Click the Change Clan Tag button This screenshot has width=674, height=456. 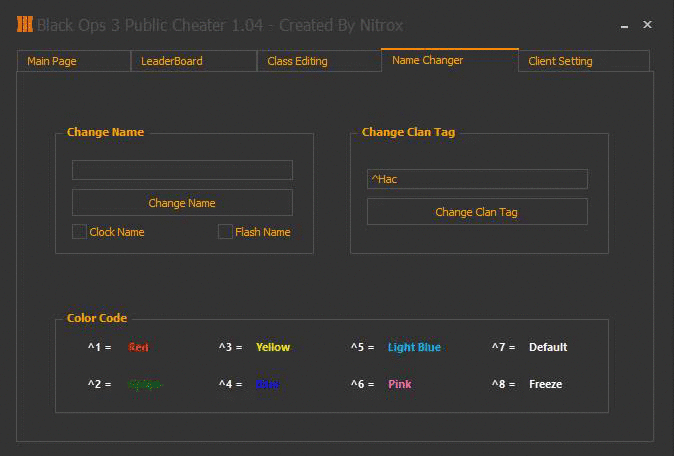tap(477, 211)
